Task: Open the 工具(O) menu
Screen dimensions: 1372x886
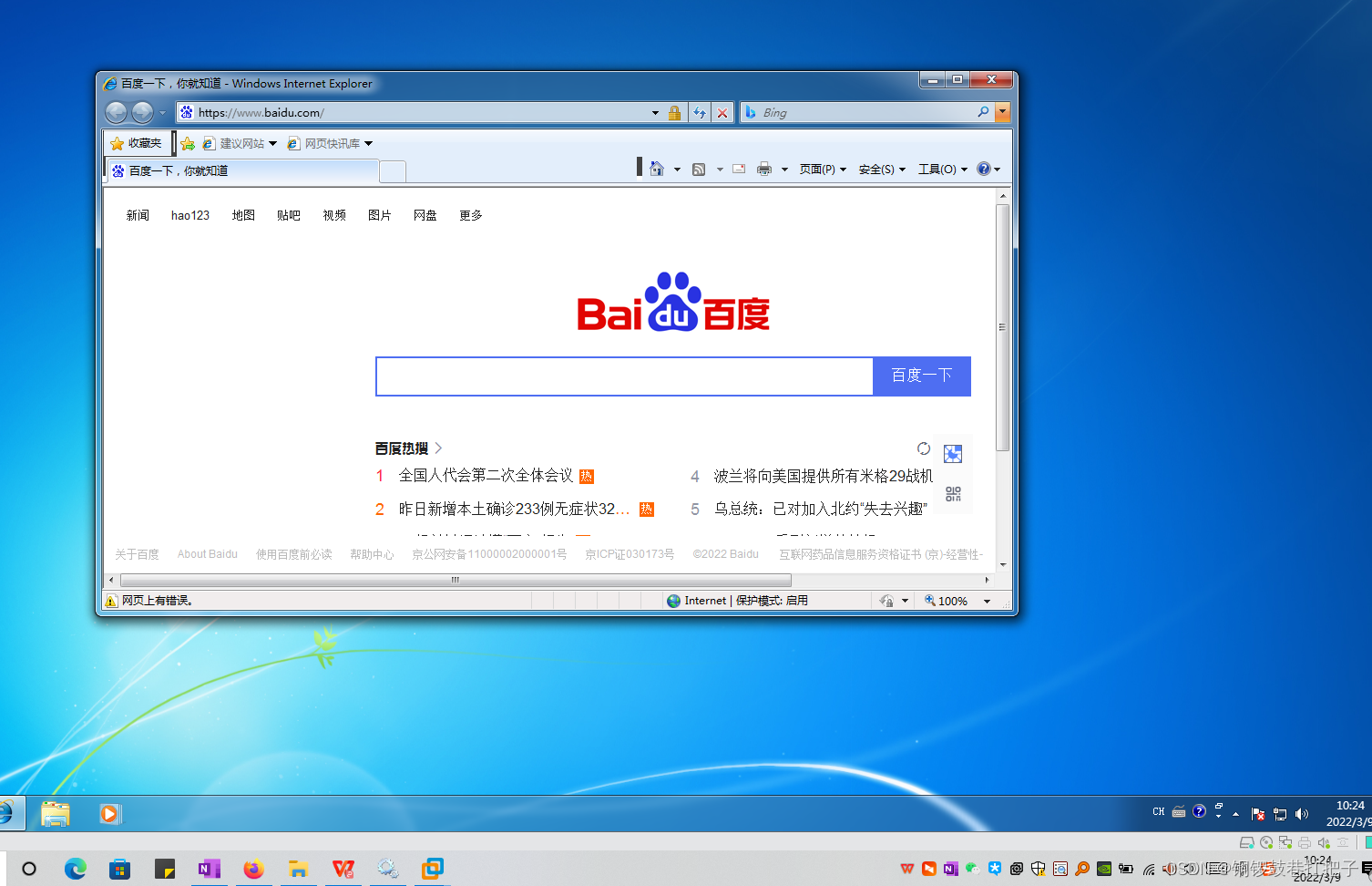Action: pos(943,170)
